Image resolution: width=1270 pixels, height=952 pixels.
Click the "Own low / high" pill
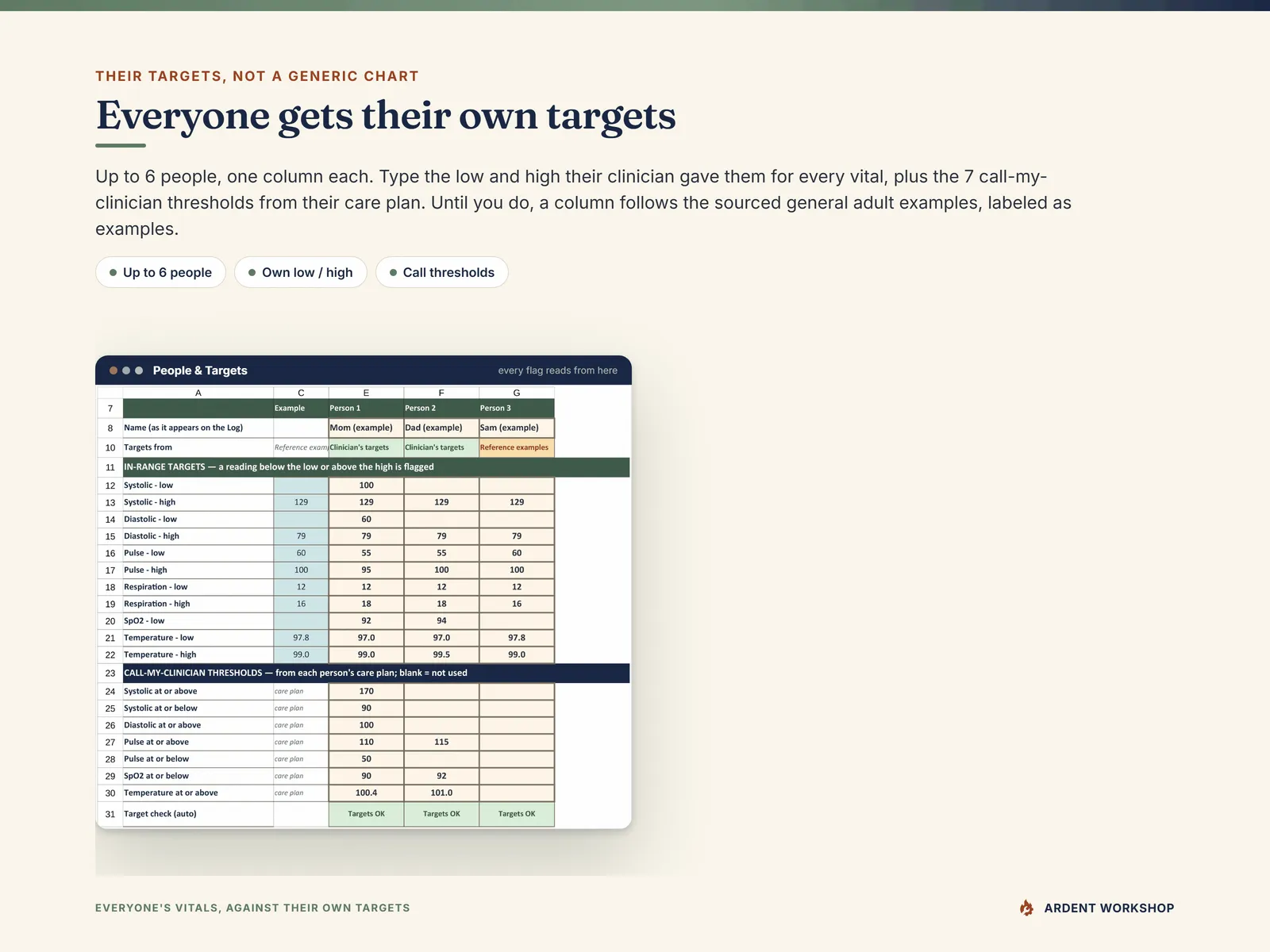tap(300, 272)
